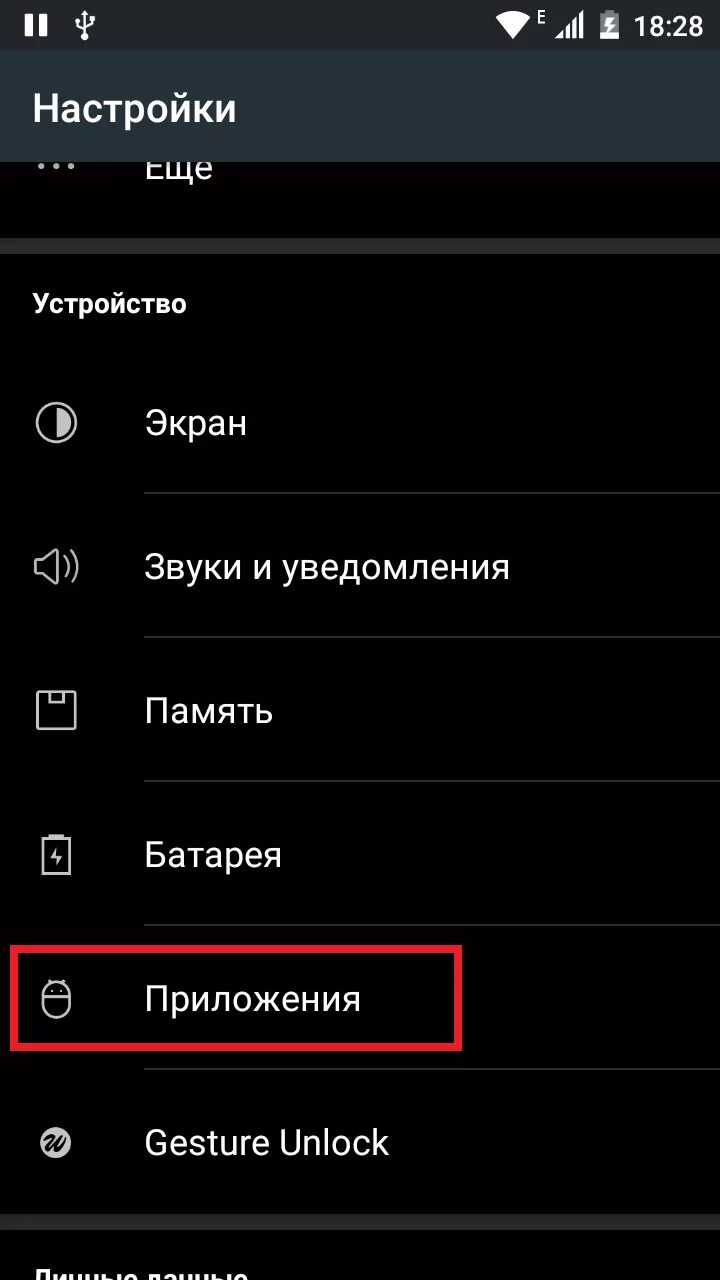720x1280 pixels.
Task: Open the Батарея settings
Action: point(360,855)
